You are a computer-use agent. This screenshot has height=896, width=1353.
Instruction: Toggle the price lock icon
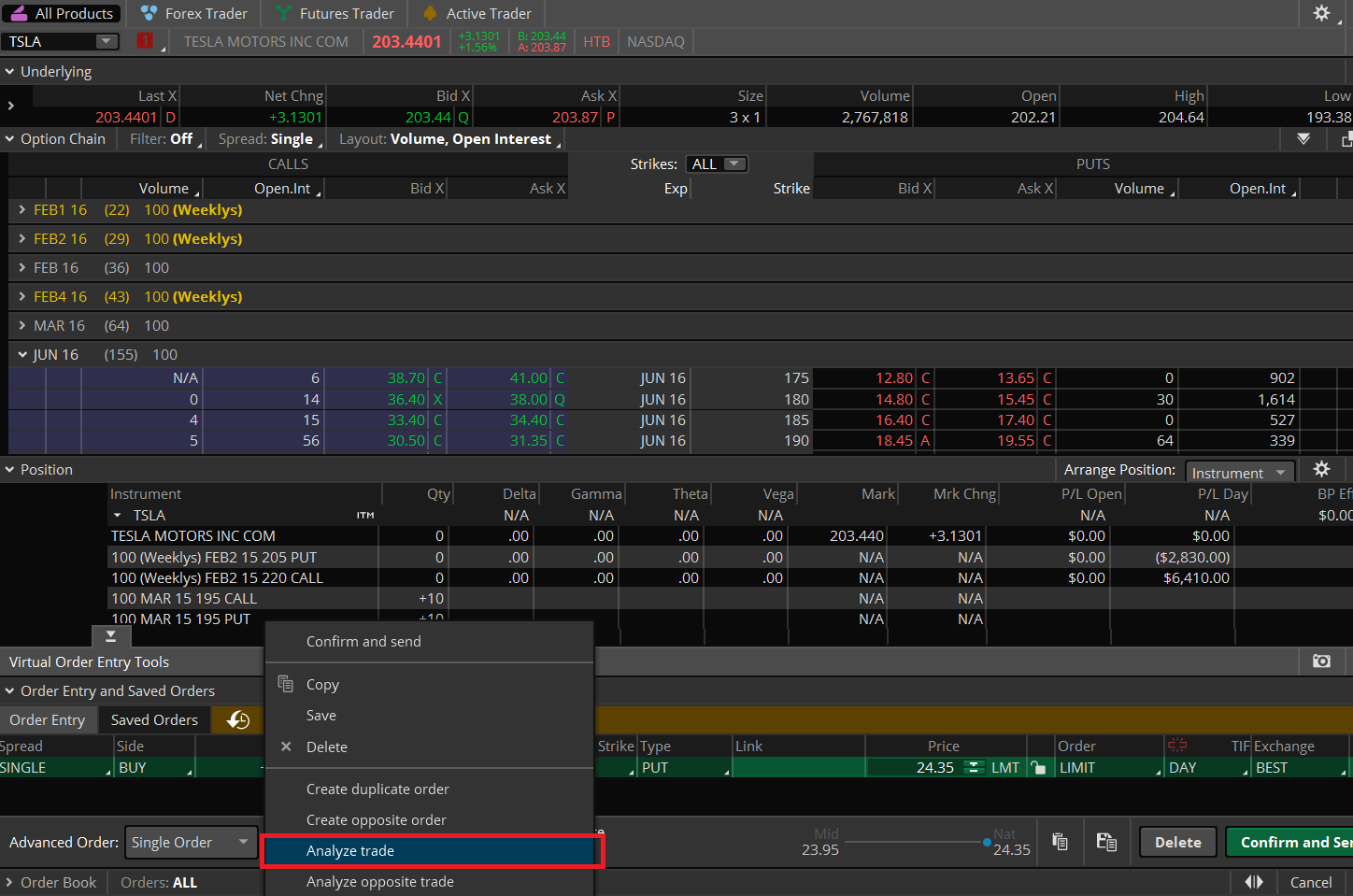1038,767
